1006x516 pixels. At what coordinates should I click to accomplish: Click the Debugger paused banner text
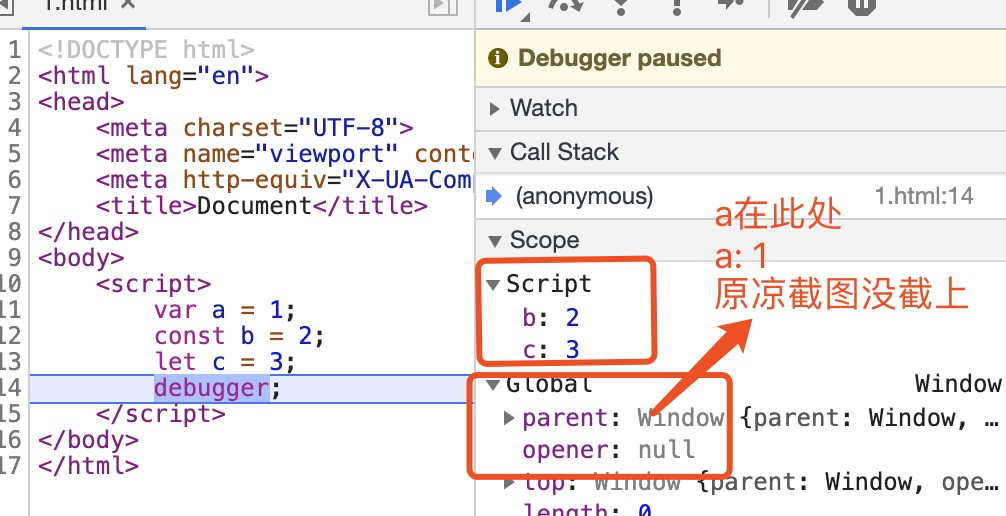[620, 58]
